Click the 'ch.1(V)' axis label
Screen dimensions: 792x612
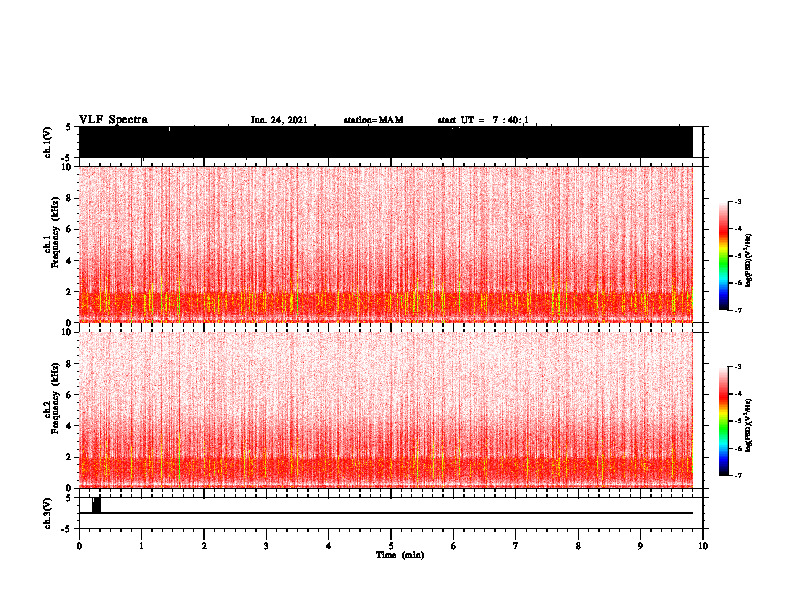tap(48, 142)
